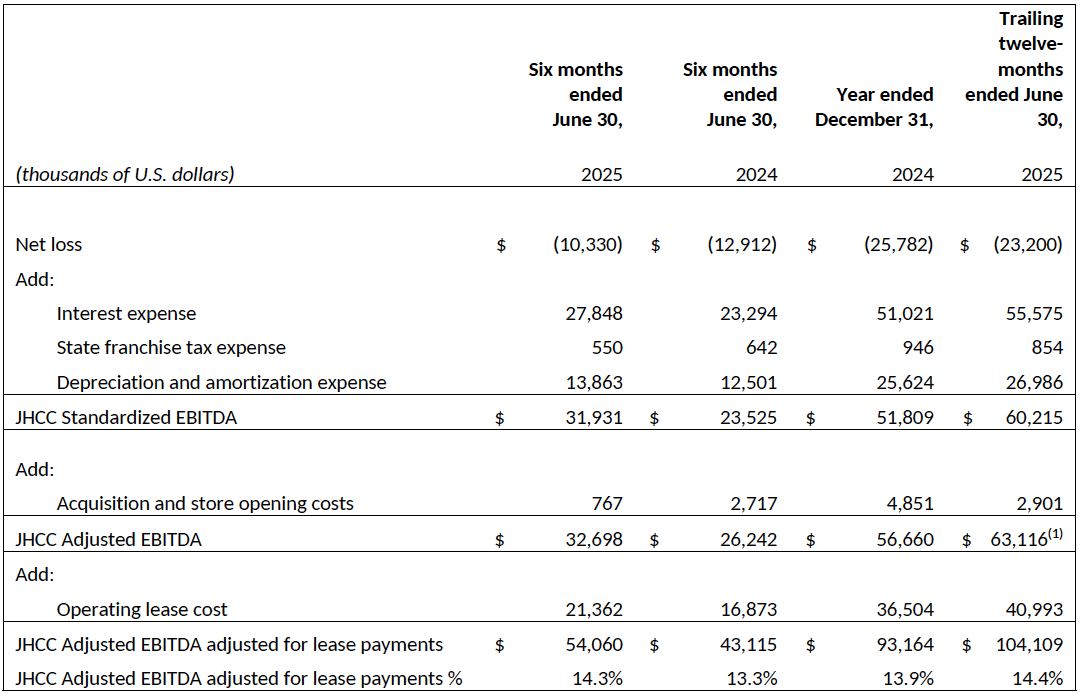This screenshot has width=1080, height=694.
Task: Select Depreciation and amortization expense label
Action: click(x=221, y=382)
